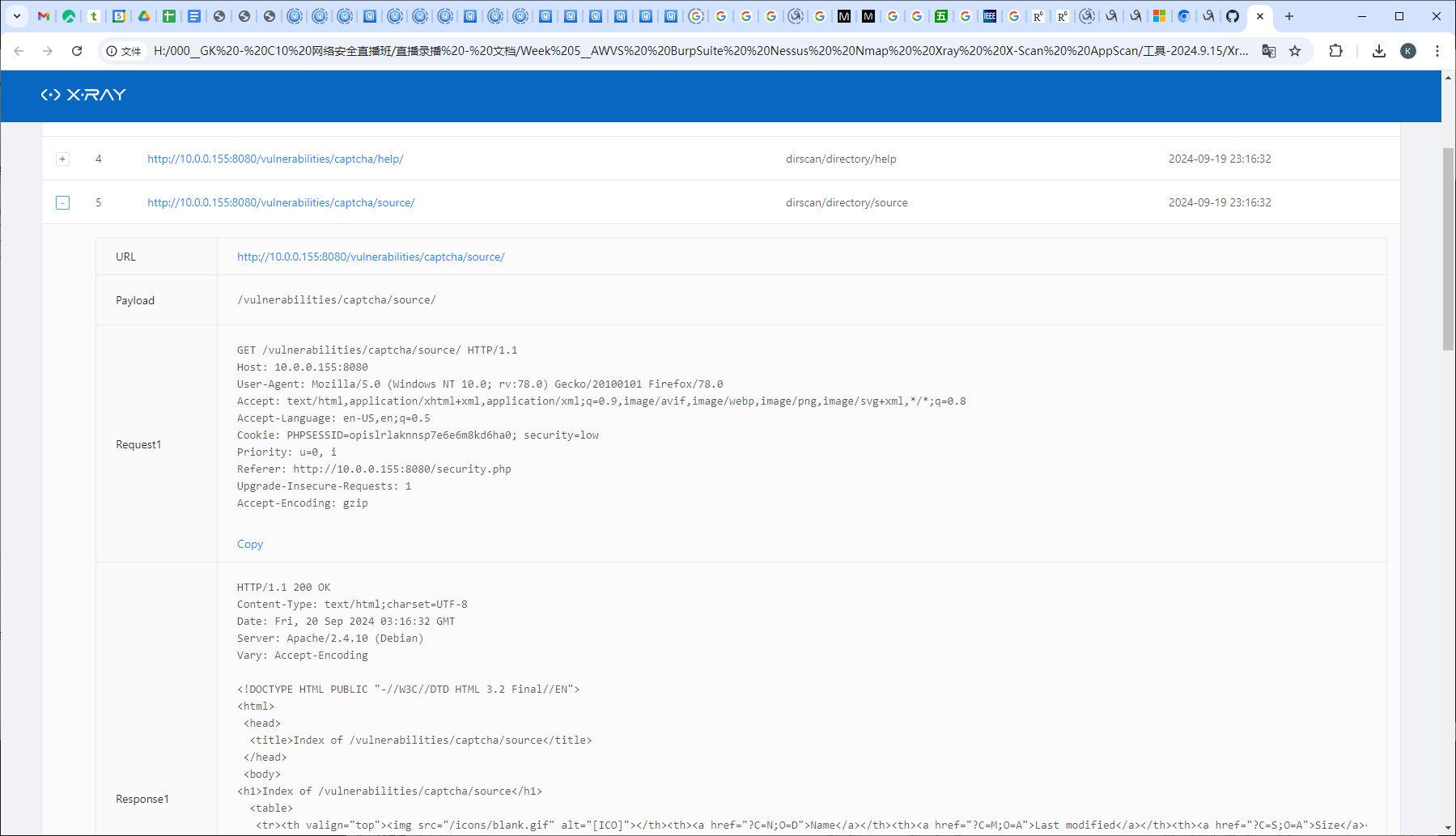This screenshot has width=1456, height=836.
Task: Switch to the IEEE tab
Action: pos(990,16)
